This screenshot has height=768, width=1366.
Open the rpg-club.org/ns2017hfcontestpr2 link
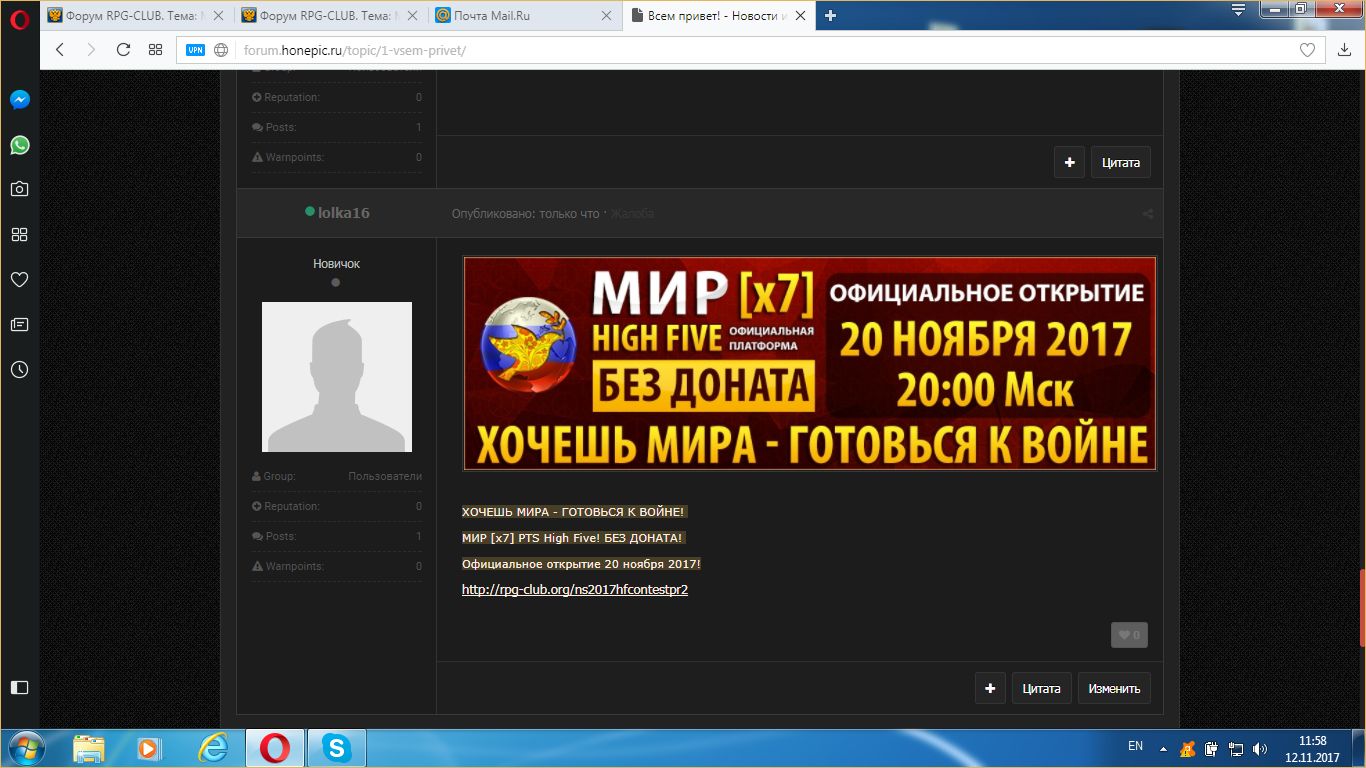click(x=574, y=589)
